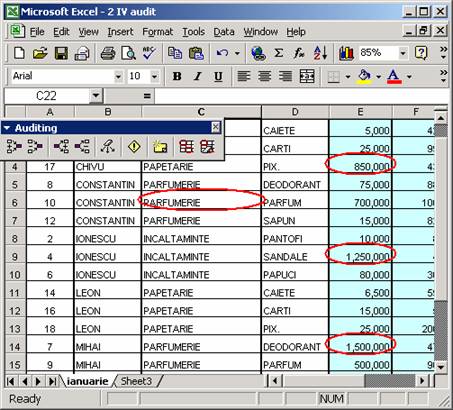Viewport: 453px width, 410px height.
Task: Click the Trace Dependents auditing icon
Action: click(62, 146)
